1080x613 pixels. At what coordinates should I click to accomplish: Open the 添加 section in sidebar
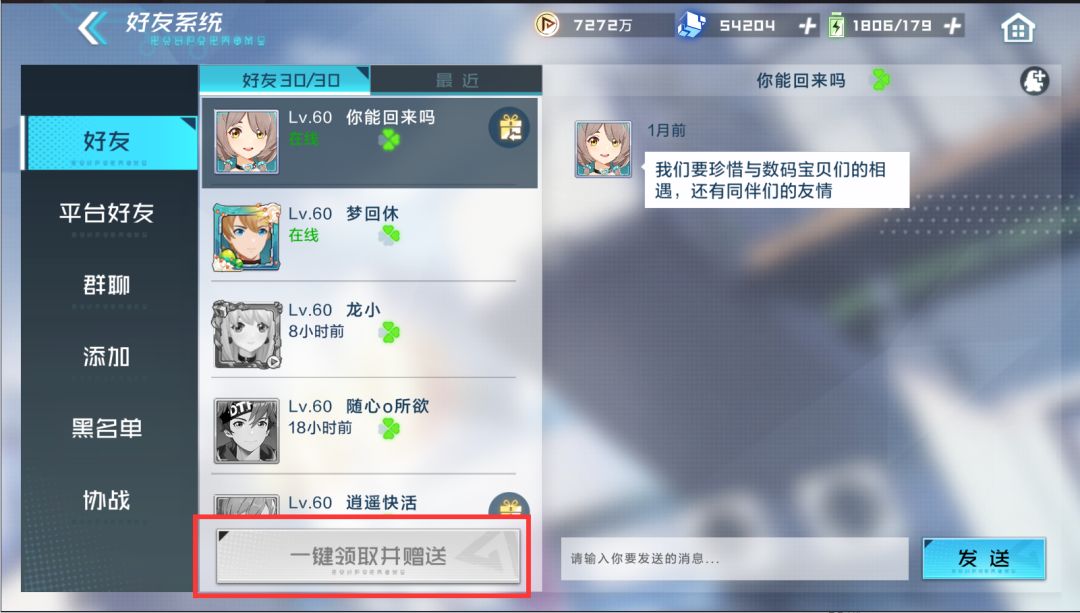(x=107, y=357)
